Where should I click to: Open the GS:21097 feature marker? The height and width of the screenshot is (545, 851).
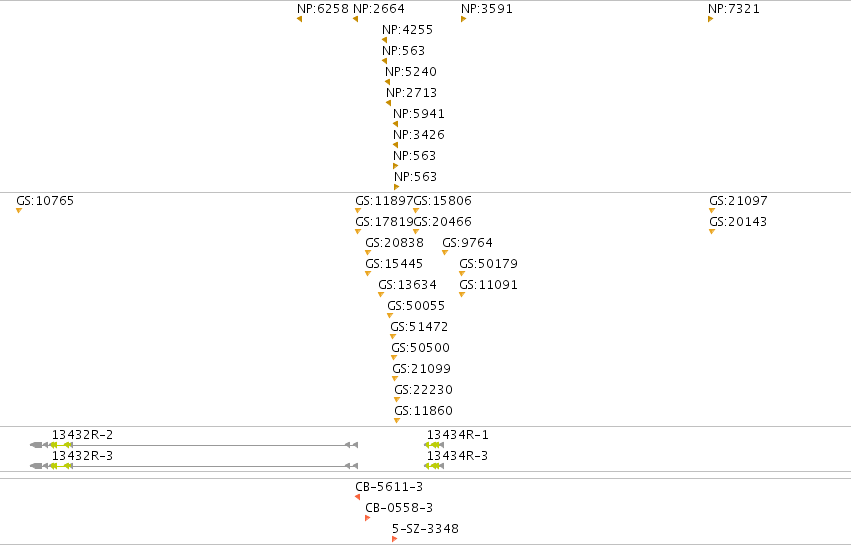[x=712, y=211]
